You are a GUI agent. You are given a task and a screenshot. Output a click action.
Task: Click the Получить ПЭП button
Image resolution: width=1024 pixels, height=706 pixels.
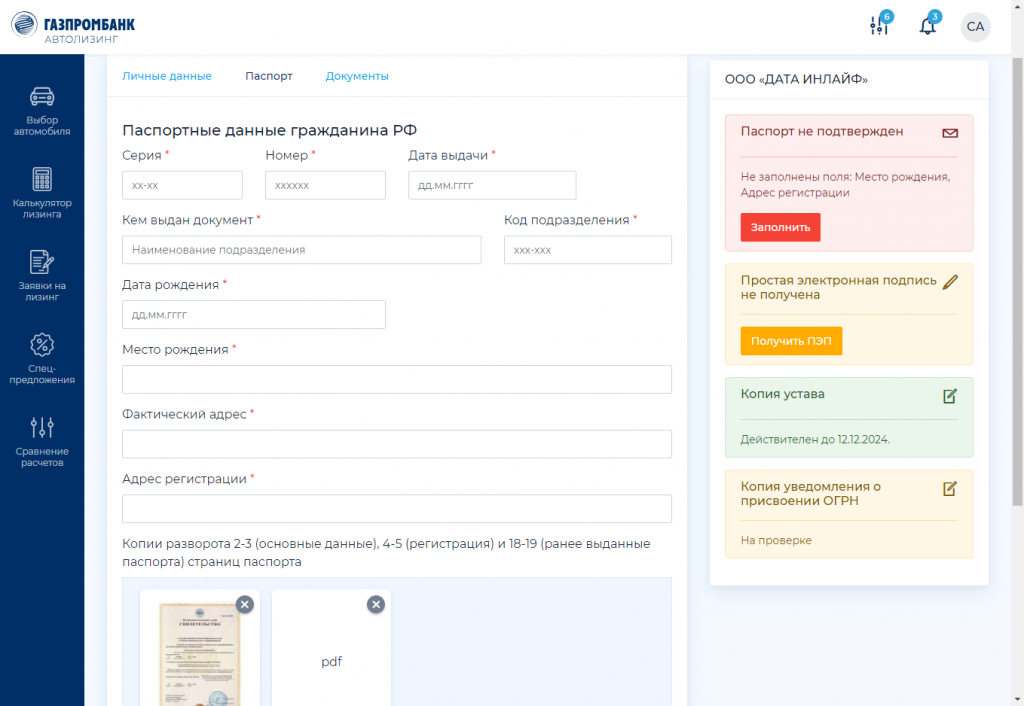coord(791,341)
